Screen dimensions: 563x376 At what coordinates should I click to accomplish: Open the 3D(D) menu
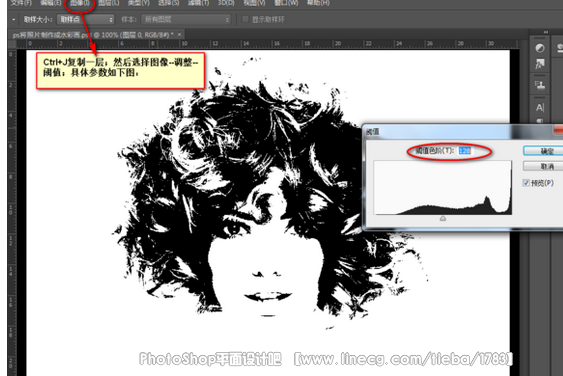[x=226, y=3]
